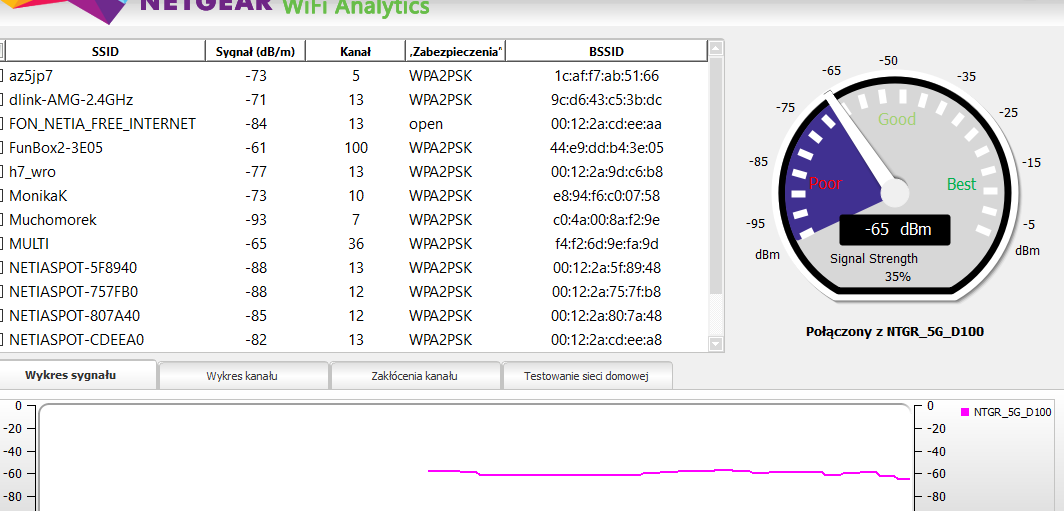Click the network list vertical scrollbar thumb
Image resolution: width=1064 pixels, height=511 pixels.
click(715, 175)
